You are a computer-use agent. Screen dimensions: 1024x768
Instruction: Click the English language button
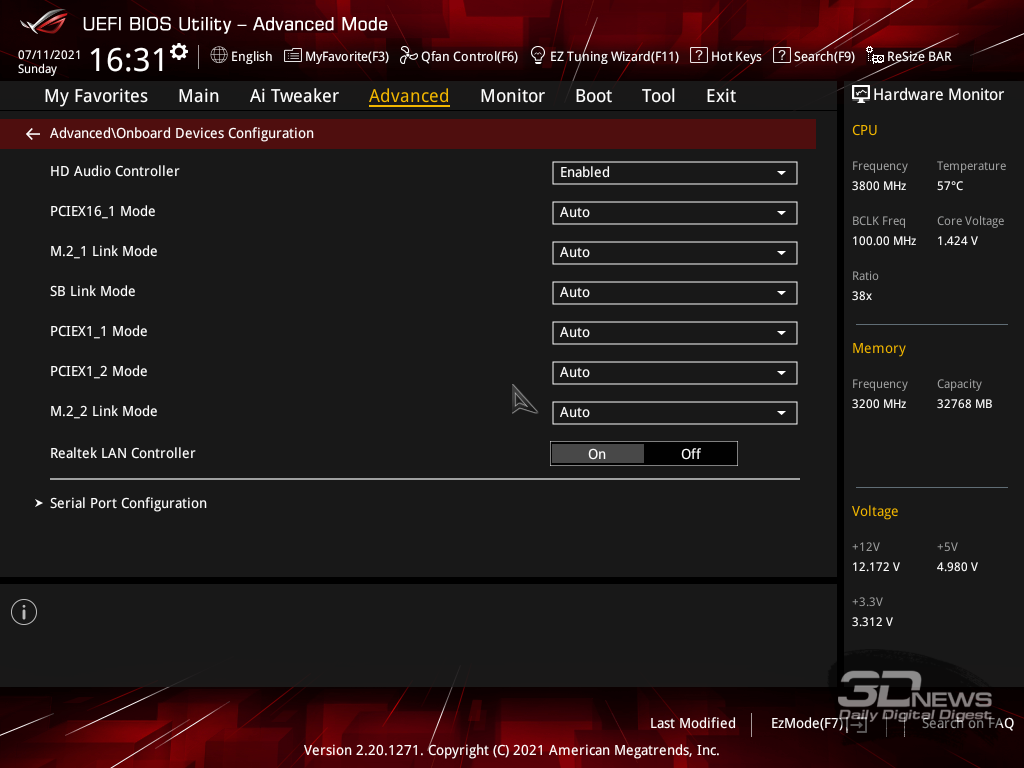pos(242,56)
